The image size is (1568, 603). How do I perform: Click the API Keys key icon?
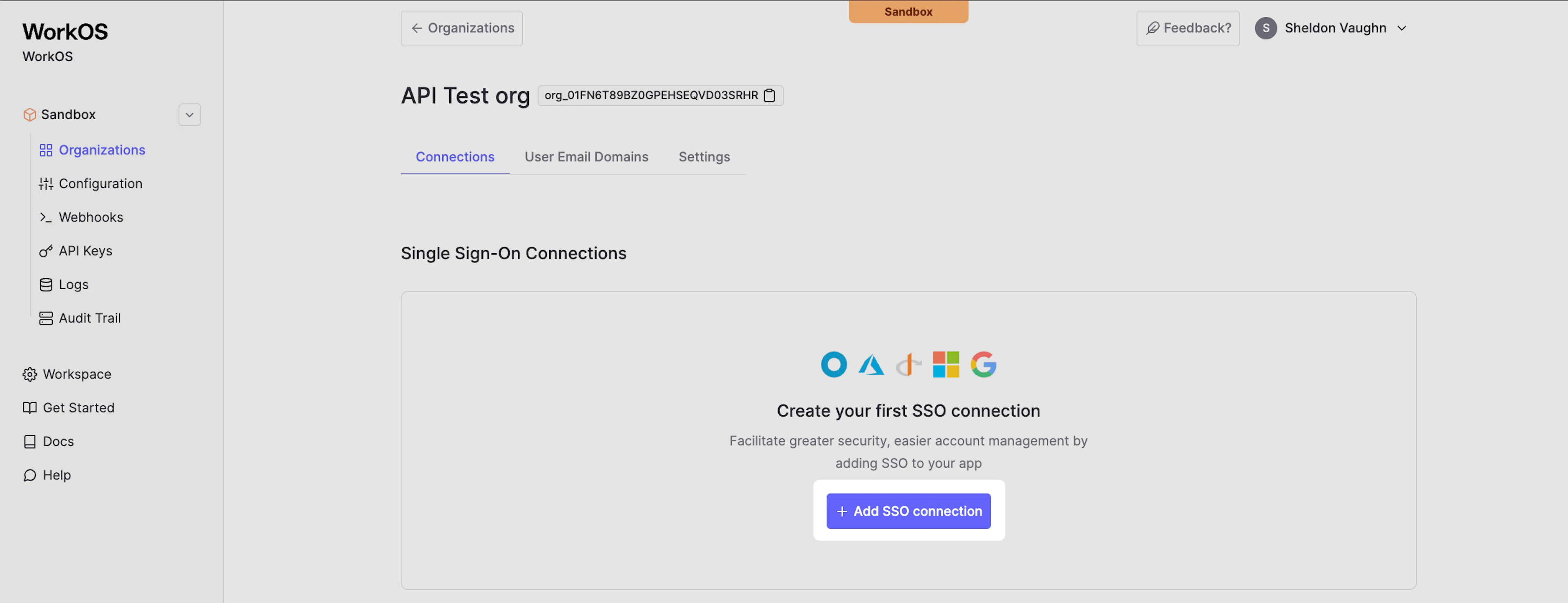pyautogui.click(x=46, y=251)
